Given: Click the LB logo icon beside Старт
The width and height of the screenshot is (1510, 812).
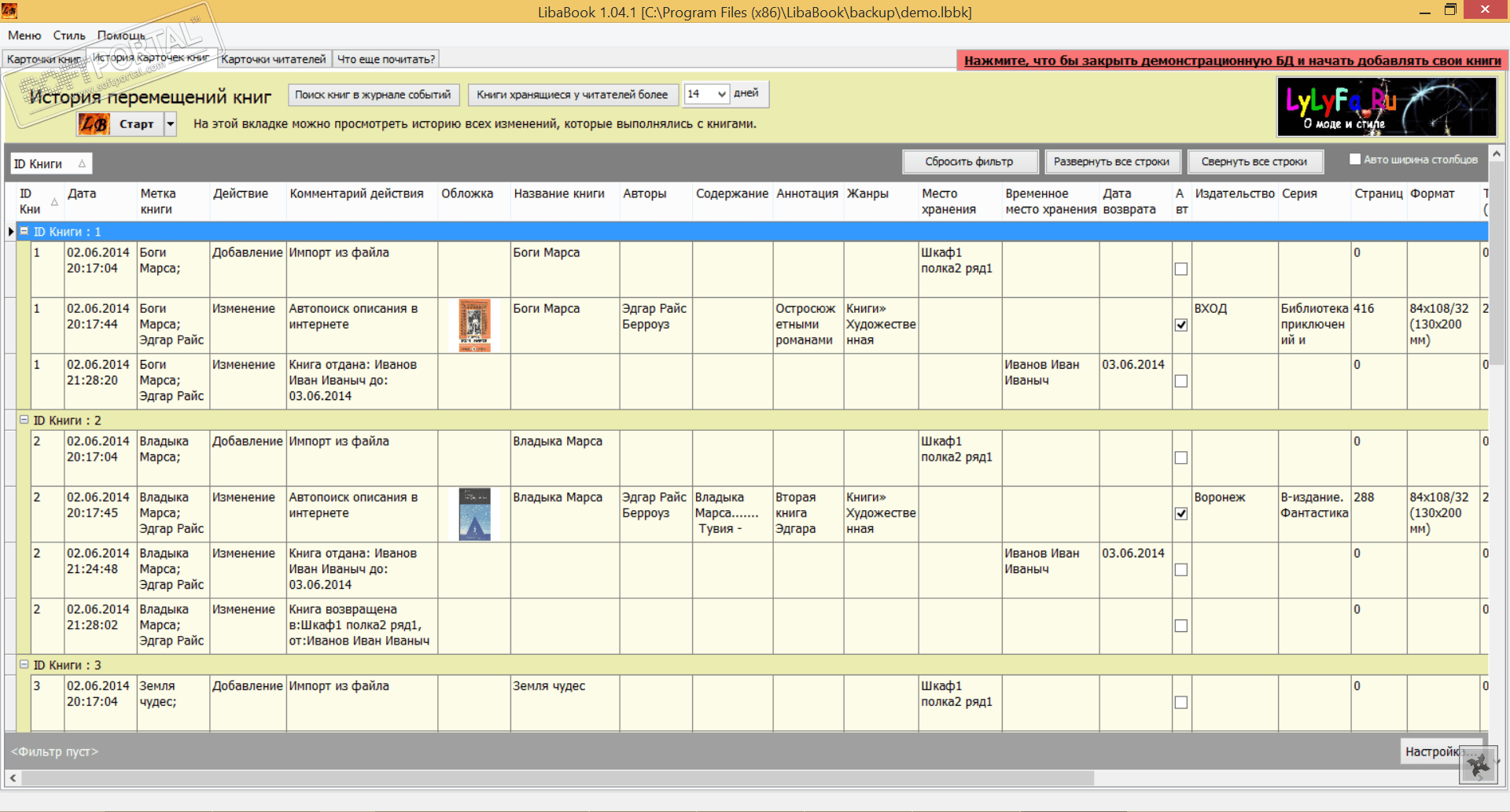Looking at the screenshot, I should pyautogui.click(x=94, y=124).
